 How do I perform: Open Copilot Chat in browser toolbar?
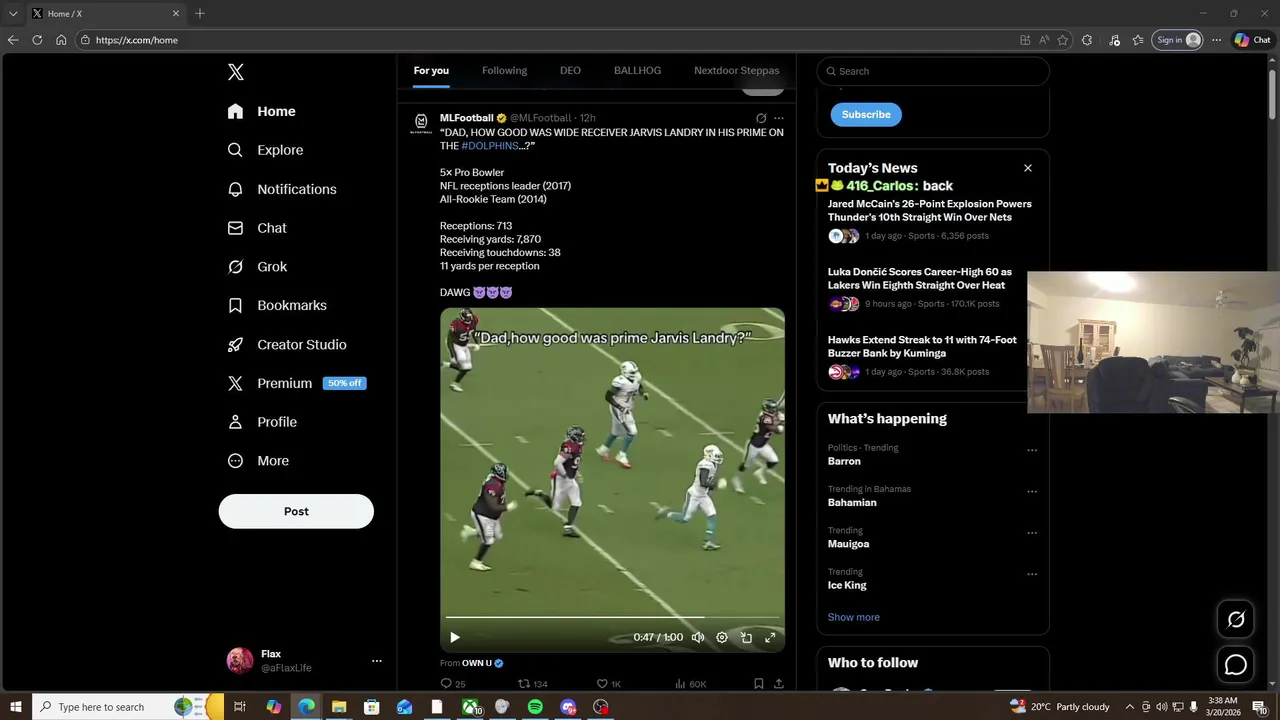1252,40
